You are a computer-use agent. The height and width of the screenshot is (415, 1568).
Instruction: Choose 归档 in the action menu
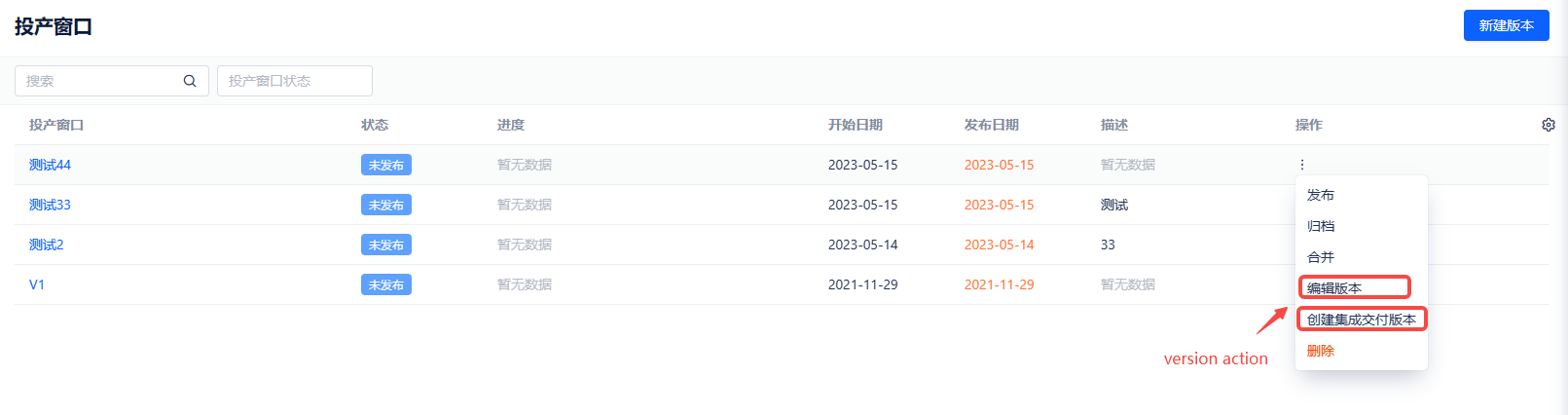pyautogui.click(x=1321, y=226)
